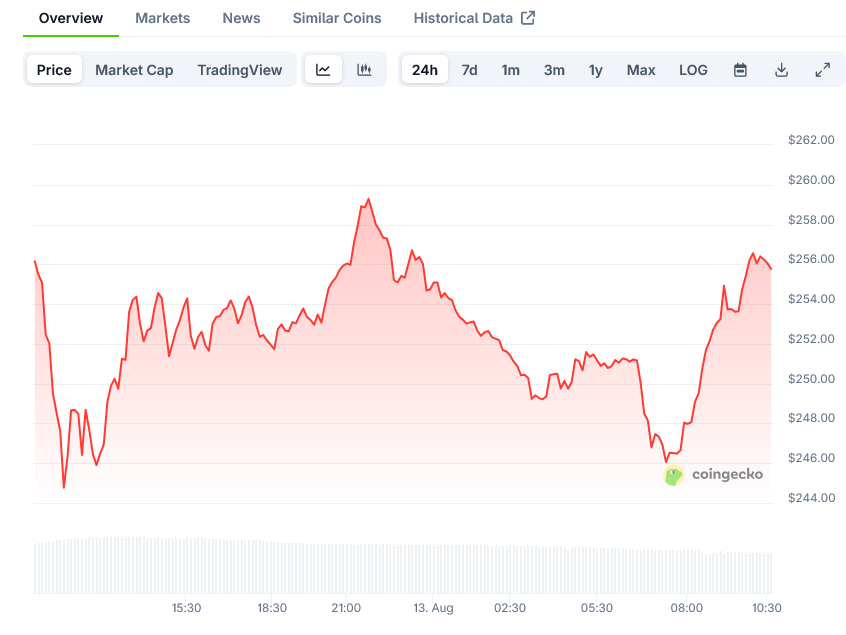Download the chart using the download icon
846x635 pixels.
pos(781,70)
